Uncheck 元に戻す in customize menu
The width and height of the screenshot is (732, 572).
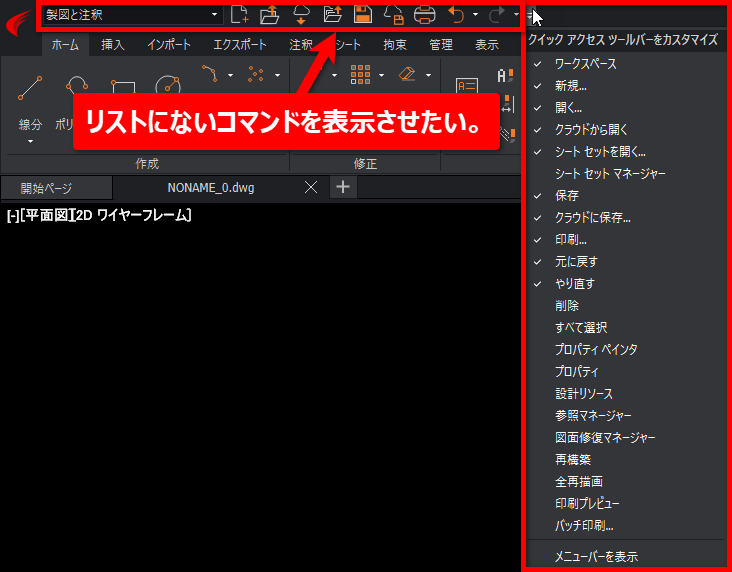(626, 261)
